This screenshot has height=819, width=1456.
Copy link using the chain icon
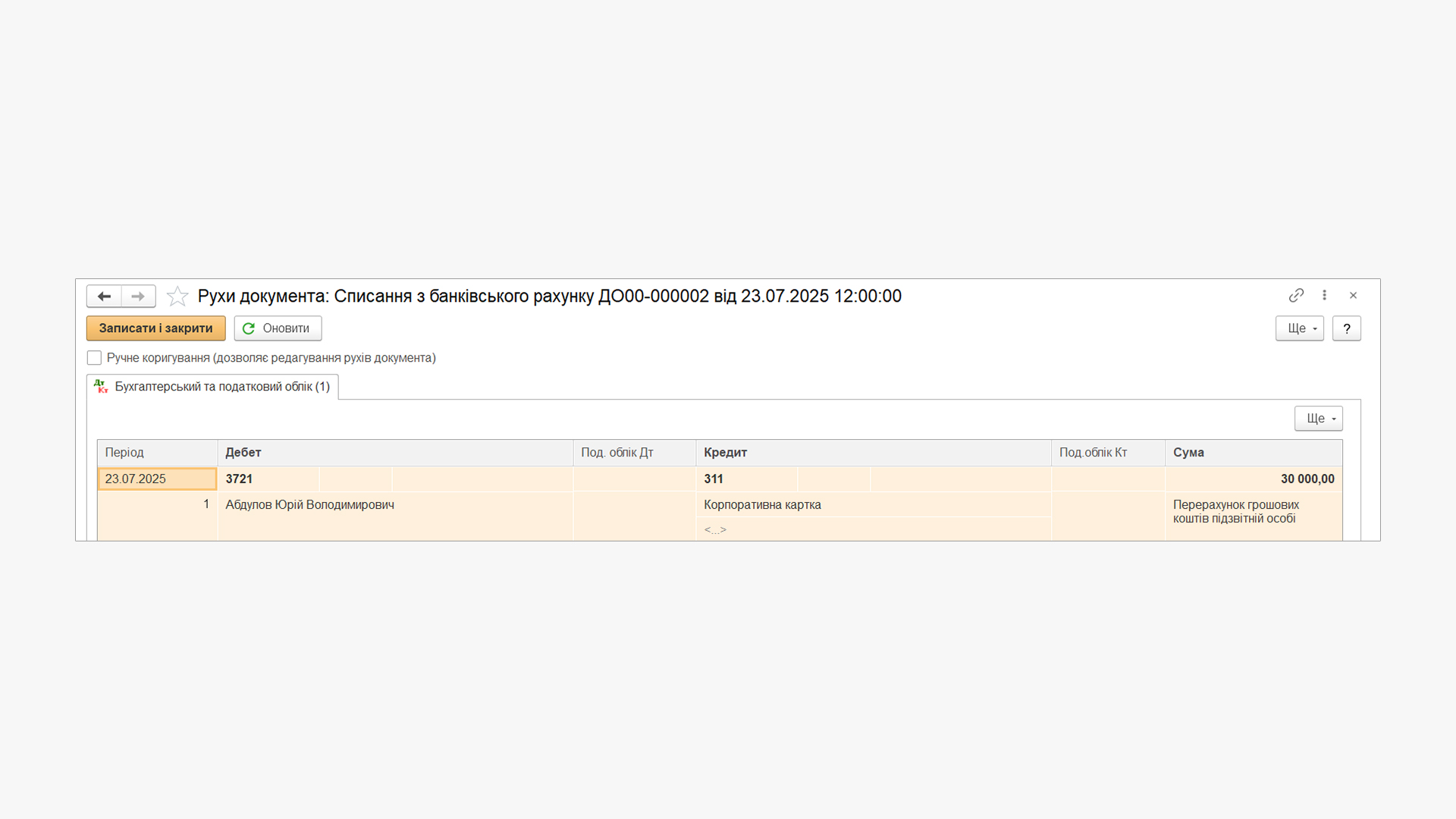pos(1296,295)
